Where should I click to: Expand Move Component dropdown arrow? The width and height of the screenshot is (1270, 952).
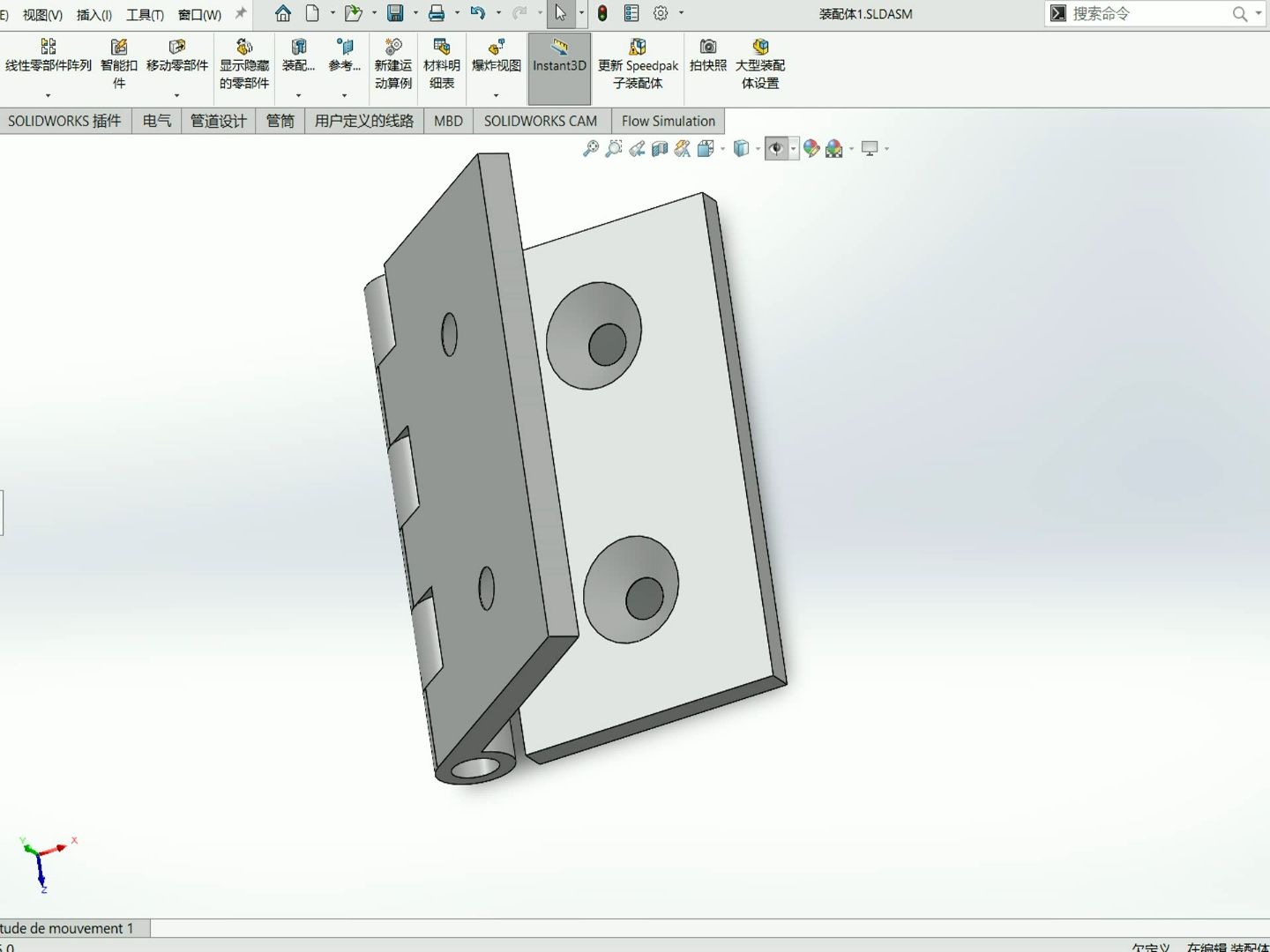point(177,95)
